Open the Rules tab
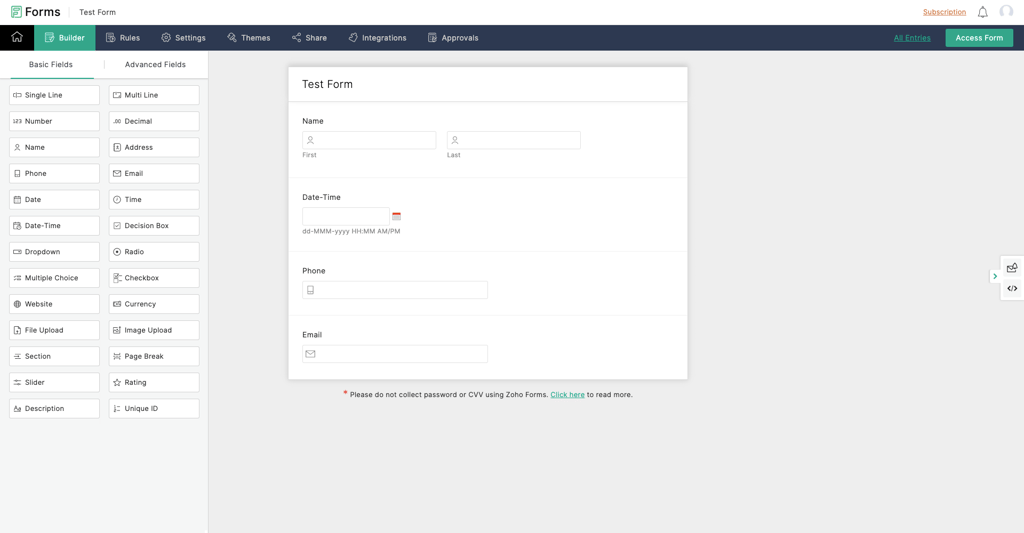This screenshot has height=533, width=1024. [123, 38]
